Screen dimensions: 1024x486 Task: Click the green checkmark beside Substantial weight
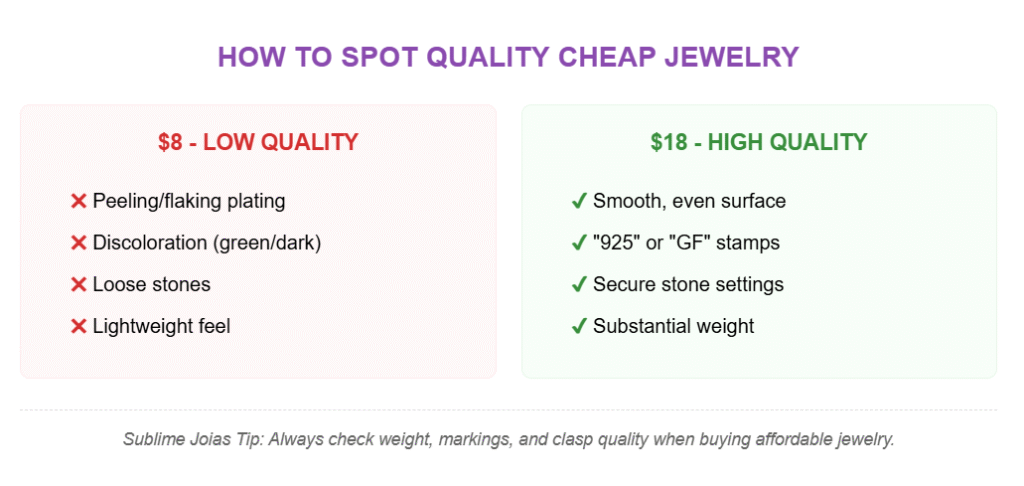(579, 326)
